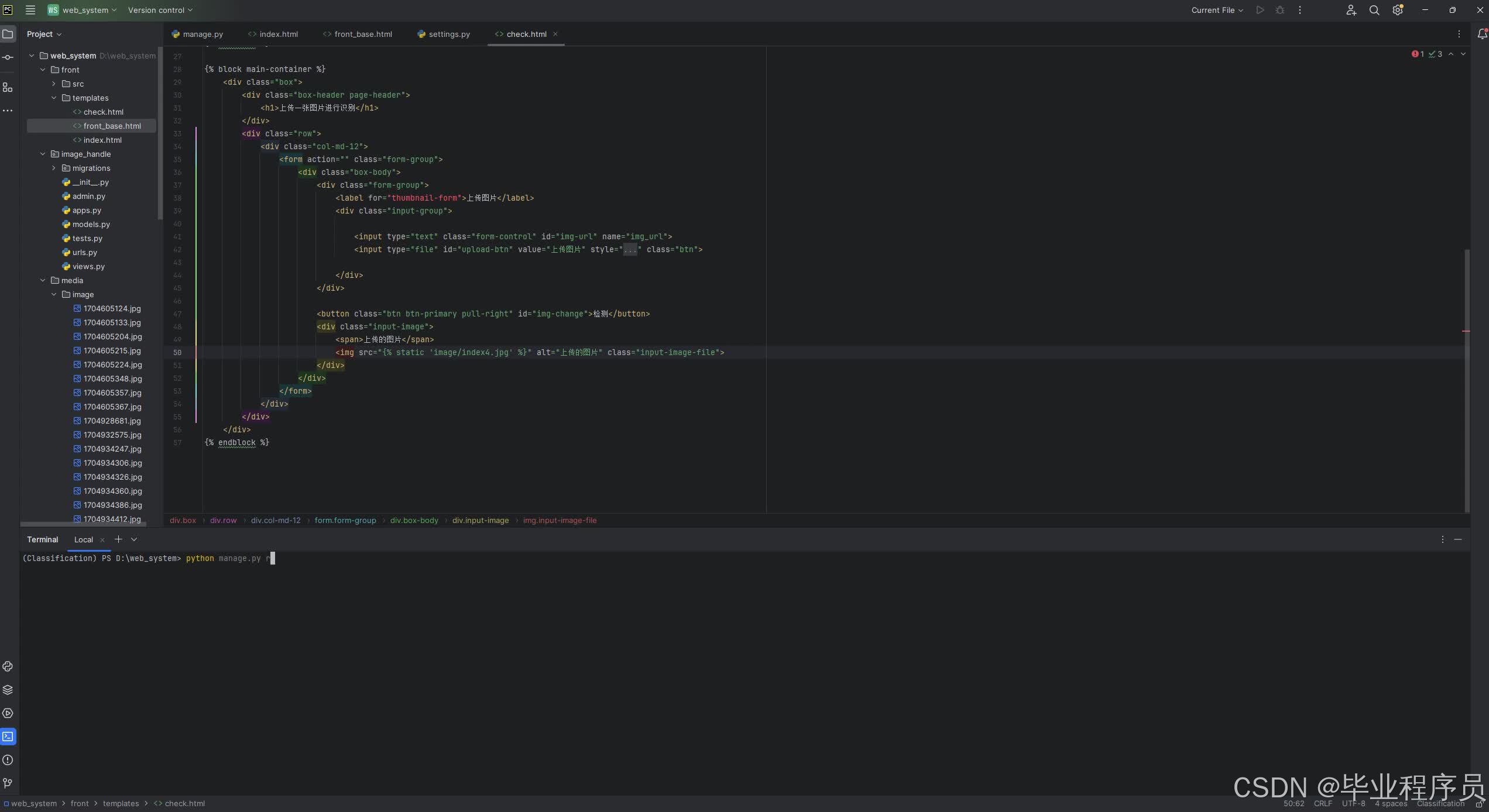Open Python Console from the left sidebar
Viewport: 1489px width, 812px height.
tap(8, 666)
